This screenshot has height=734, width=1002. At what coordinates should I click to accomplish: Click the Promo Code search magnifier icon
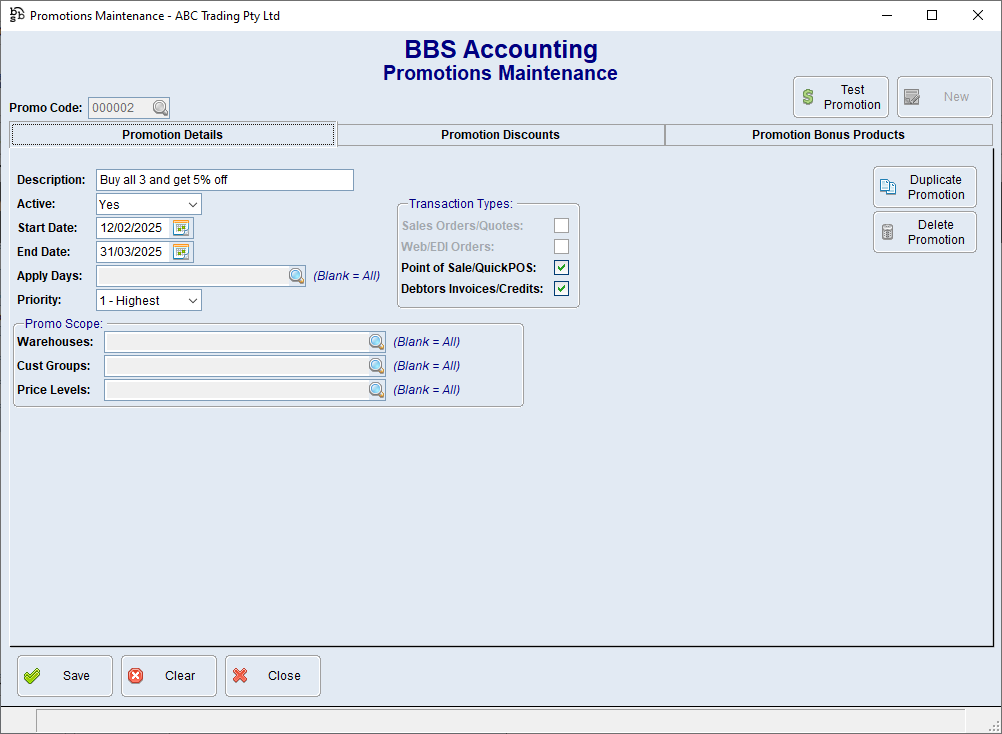click(x=160, y=108)
